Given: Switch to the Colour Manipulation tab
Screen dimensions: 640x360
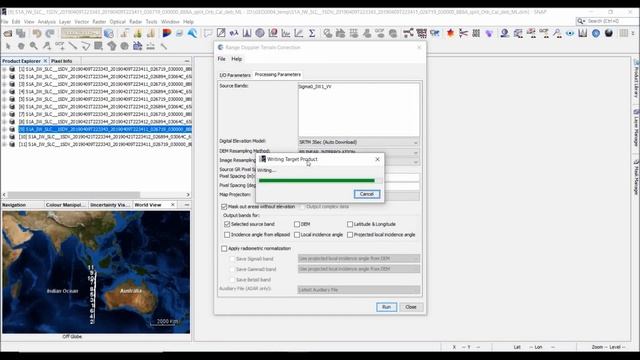Looking at the screenshot, I should 66,205.
